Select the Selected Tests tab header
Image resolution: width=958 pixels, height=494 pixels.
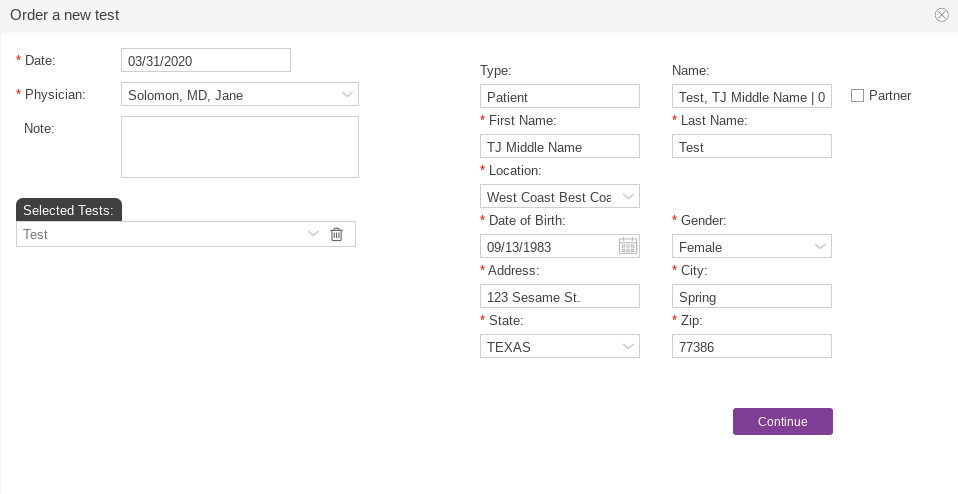coord(69,210)
